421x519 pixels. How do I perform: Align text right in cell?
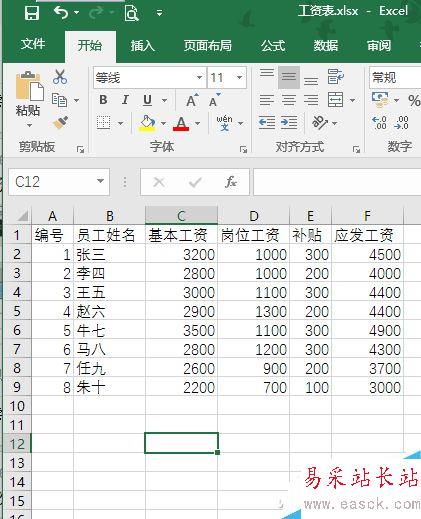coord(311,100)
